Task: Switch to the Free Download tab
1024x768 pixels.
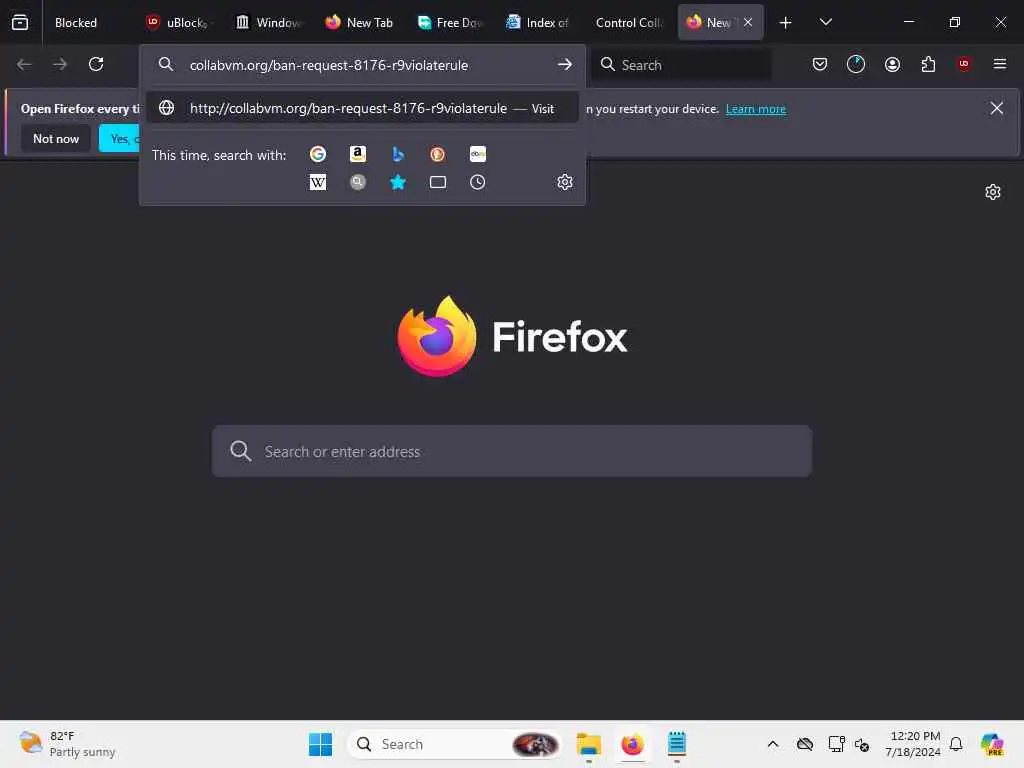Action: click(x=451, y=23)
